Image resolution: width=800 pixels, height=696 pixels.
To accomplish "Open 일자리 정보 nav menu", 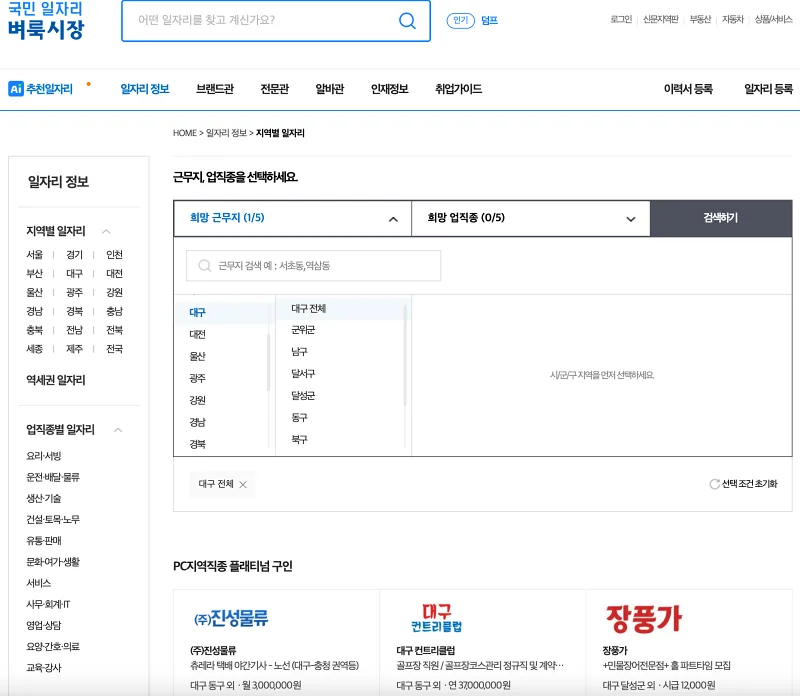I will click(145, 89).
